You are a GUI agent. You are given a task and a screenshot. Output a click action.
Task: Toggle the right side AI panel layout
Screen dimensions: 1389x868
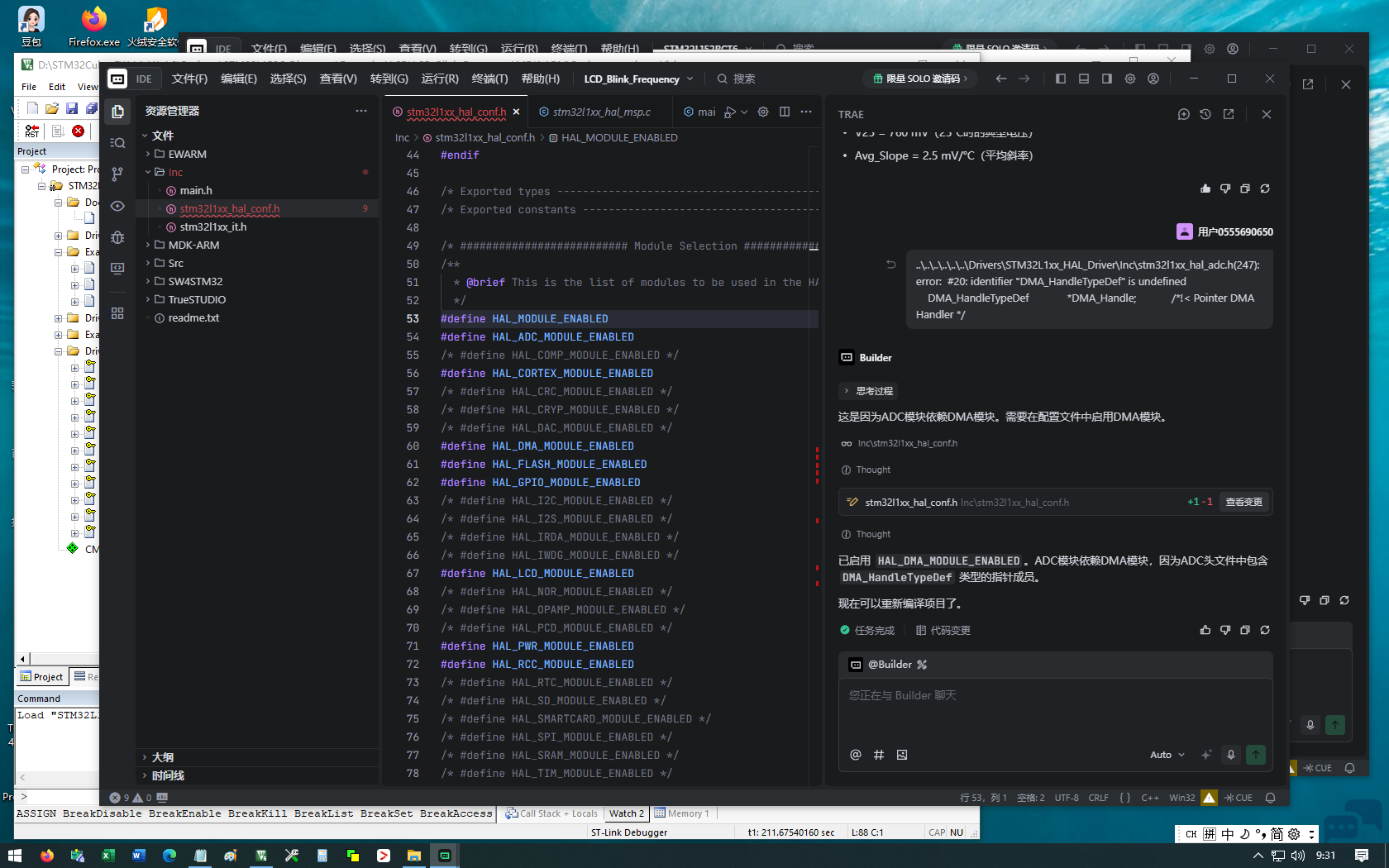pyautogui.click(x=1107, y=79)
